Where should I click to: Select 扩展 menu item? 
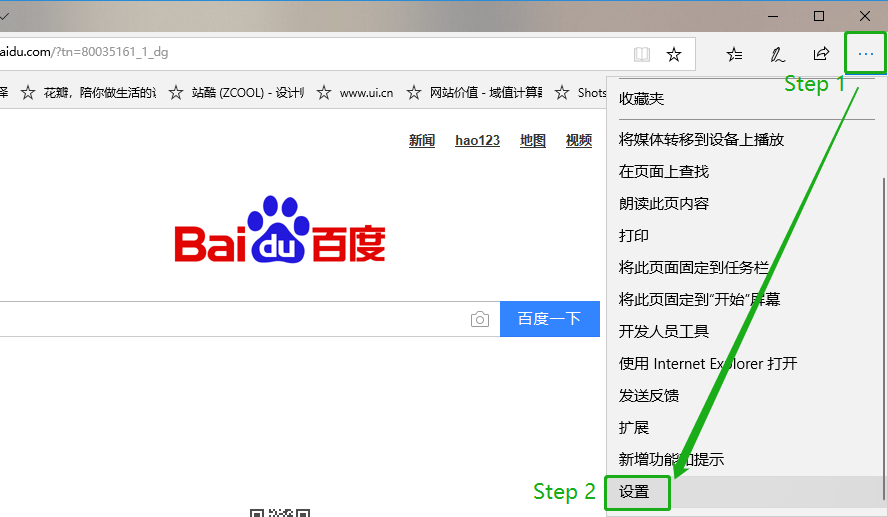point(744,427)
